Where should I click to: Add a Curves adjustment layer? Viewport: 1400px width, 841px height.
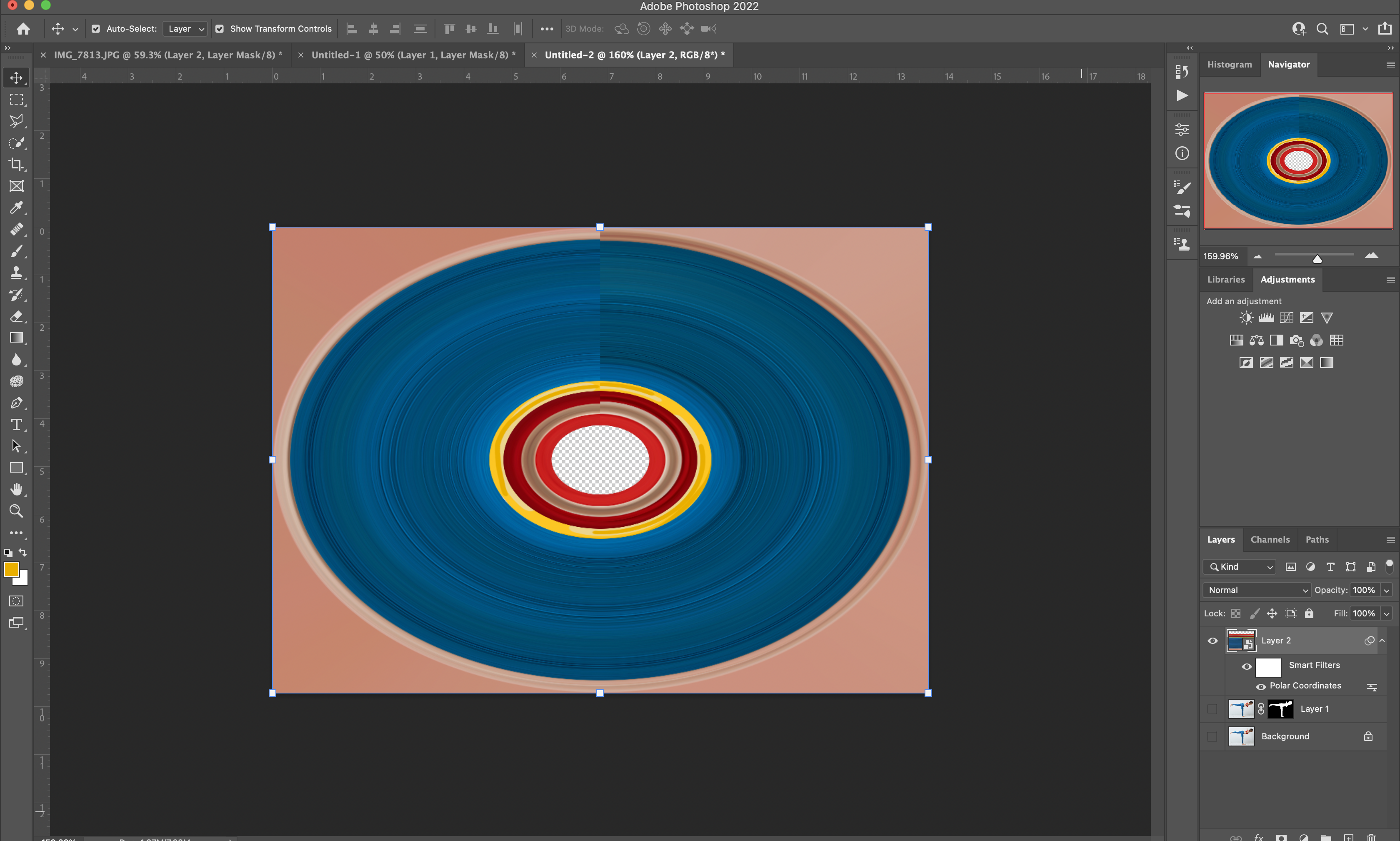[x=1286, y=318]
